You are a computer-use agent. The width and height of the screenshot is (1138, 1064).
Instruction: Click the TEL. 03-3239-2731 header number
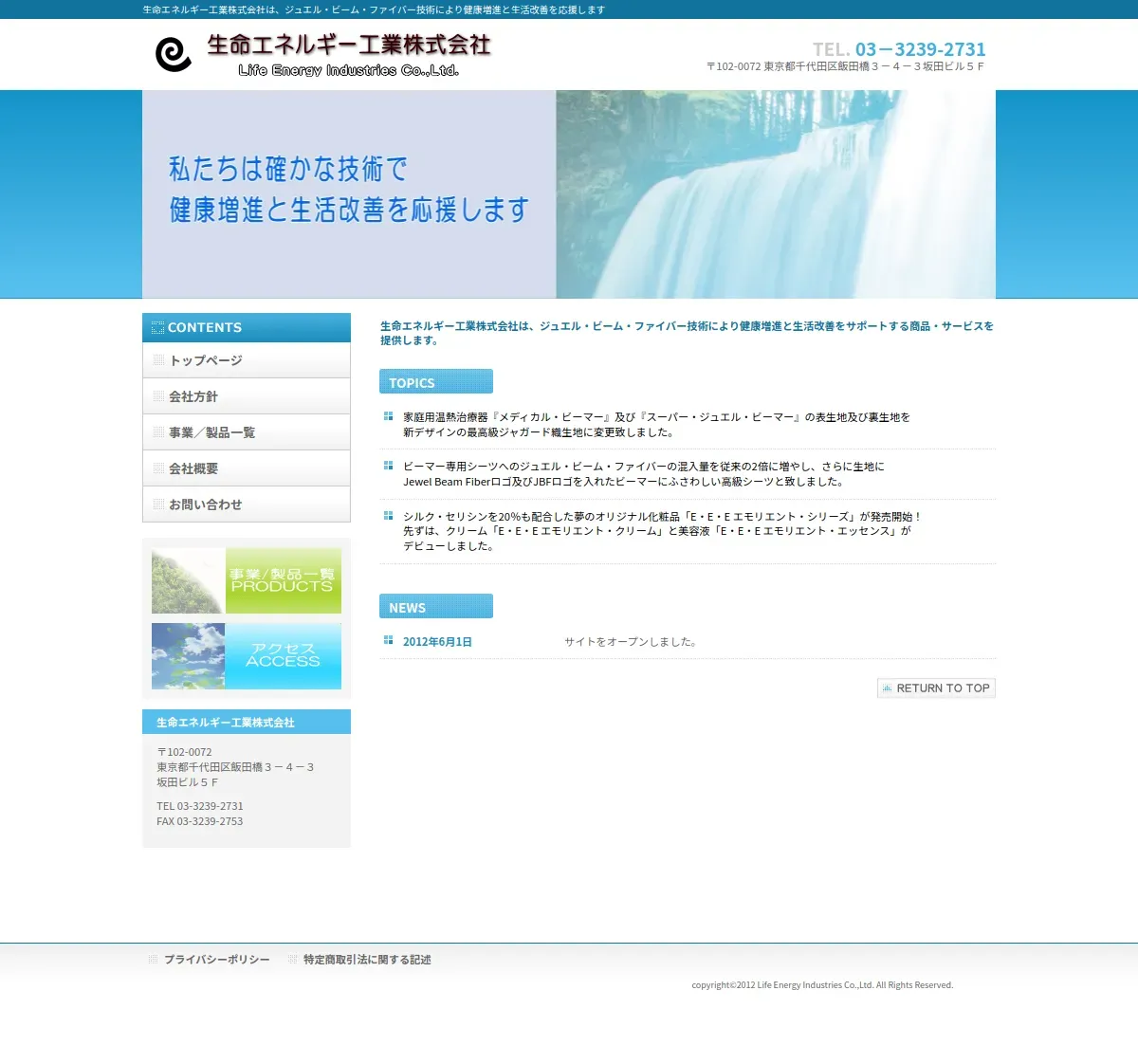click(x=899, y=49)
